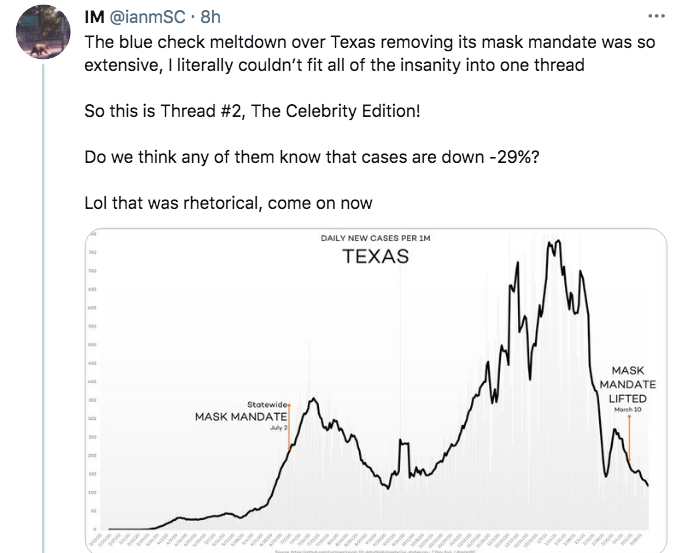681x553 pixels.
Task: Click the Lol that was rhetorical line
Action: pyautogui.click(x=228, y=203)
